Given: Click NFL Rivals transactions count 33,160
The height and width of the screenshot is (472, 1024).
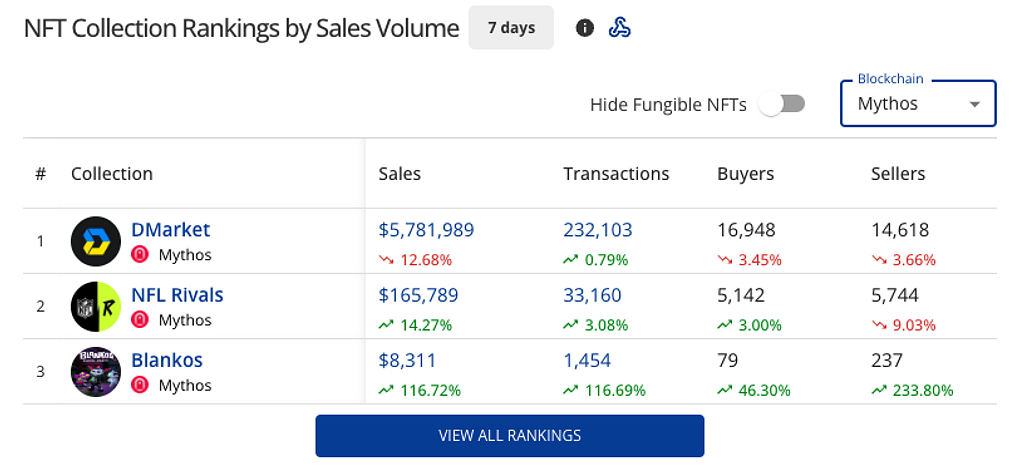Looking at the screenshot, I should click(x=592, y=295).
